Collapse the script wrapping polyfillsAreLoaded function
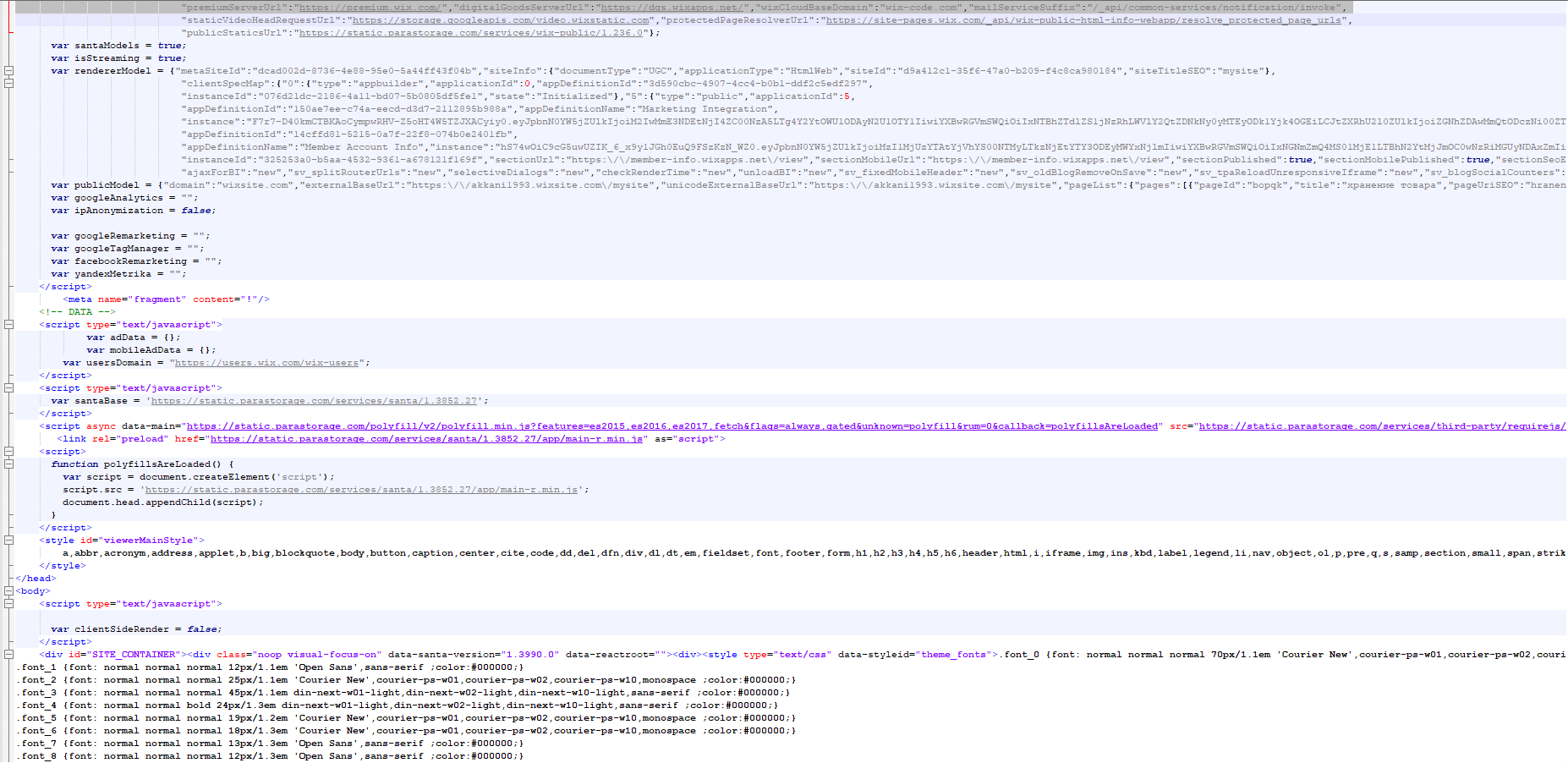 click(x=8, y=452)
